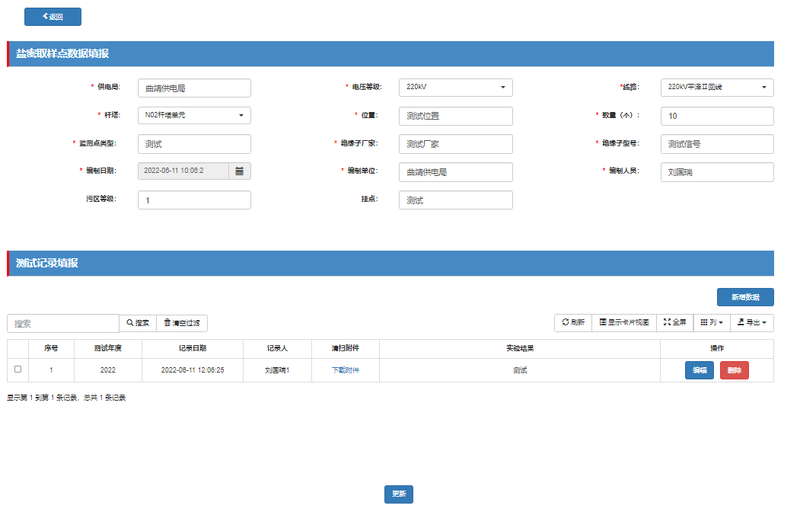Click the red 删除 button in row 1
Screen dimensions: 800x515
(x=734, y=370)
